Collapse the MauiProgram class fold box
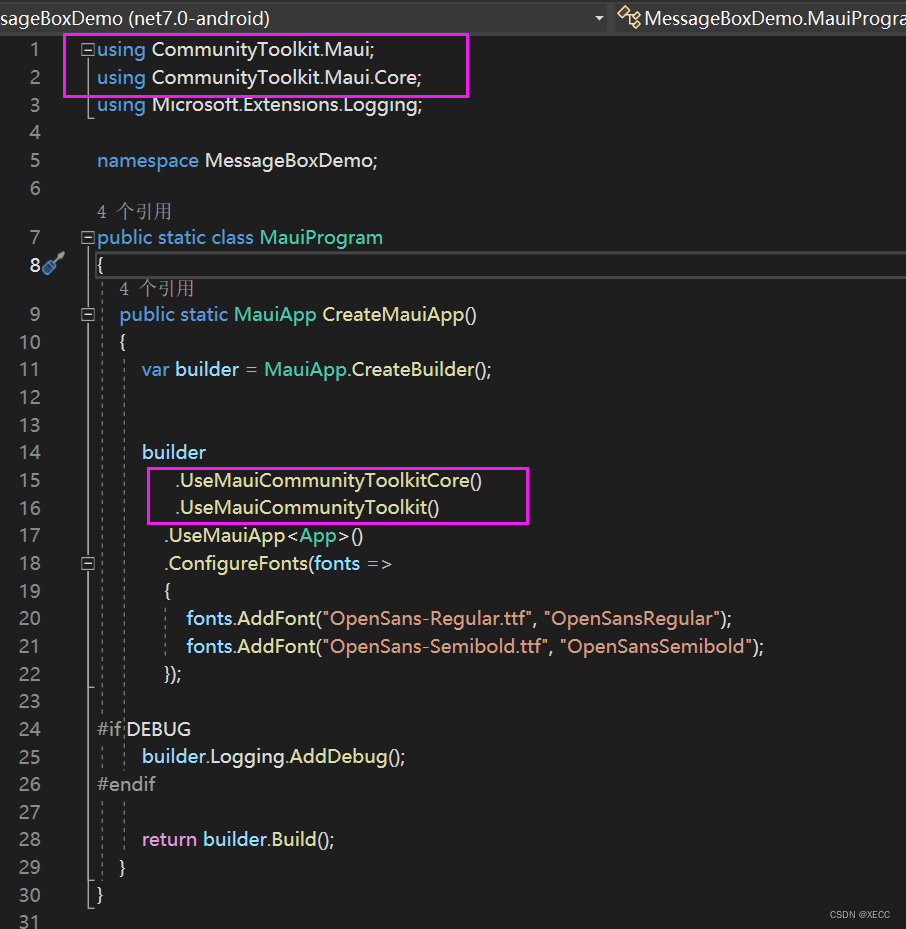 [x=86, y=237]
